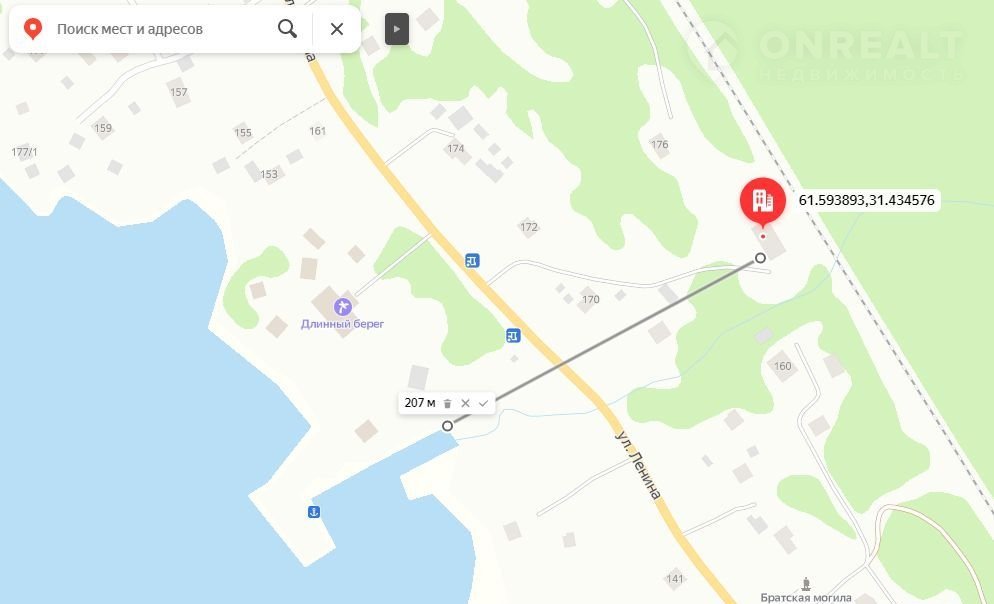Clear search with the X icon
Screen dimensions: 994x604
pyautogui.click(x=337, y=29)
